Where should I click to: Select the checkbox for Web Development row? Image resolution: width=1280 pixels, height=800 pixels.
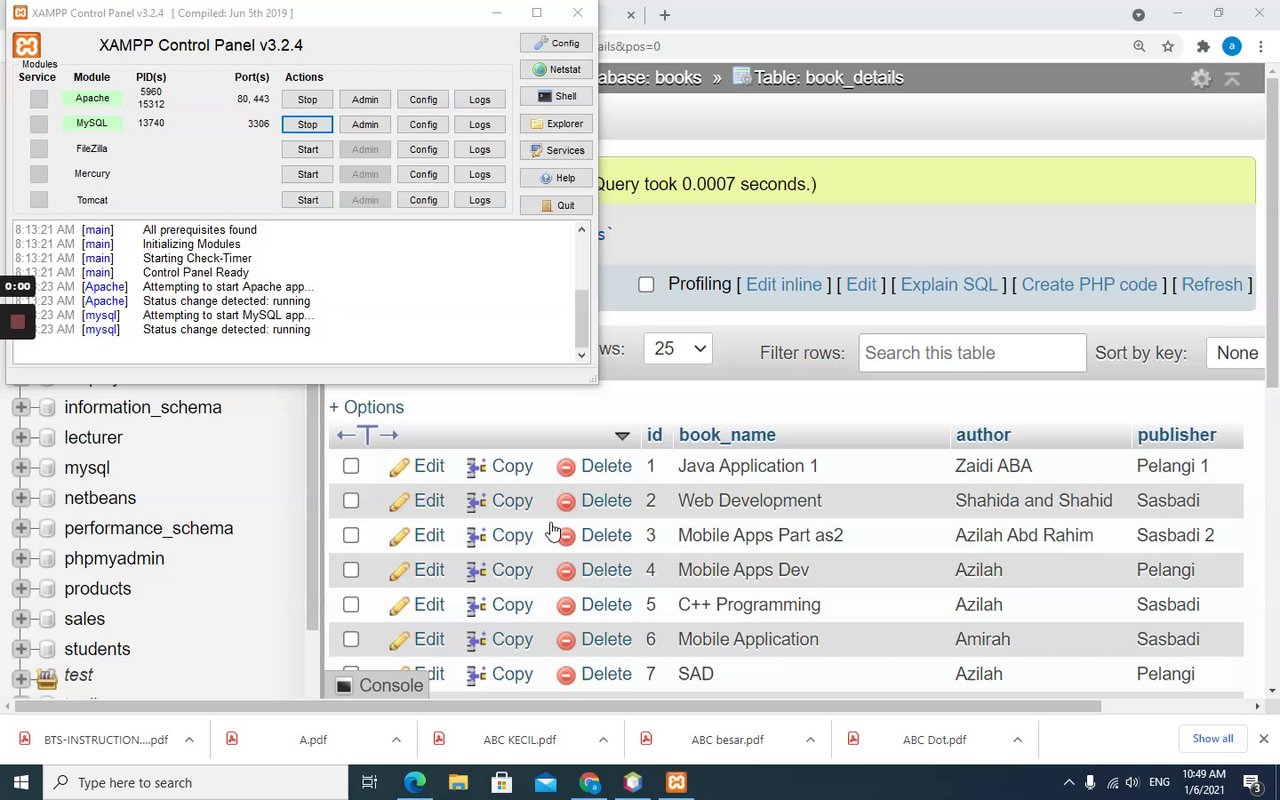(351, 501)
